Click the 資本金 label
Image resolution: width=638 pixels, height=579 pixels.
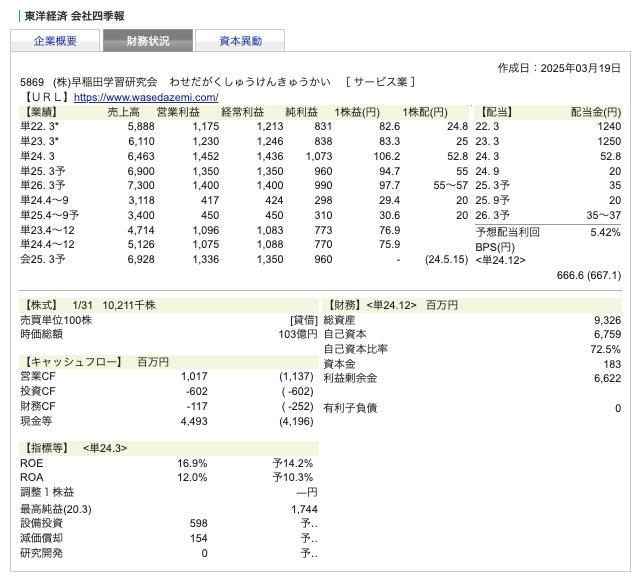[x=339, y=364]
